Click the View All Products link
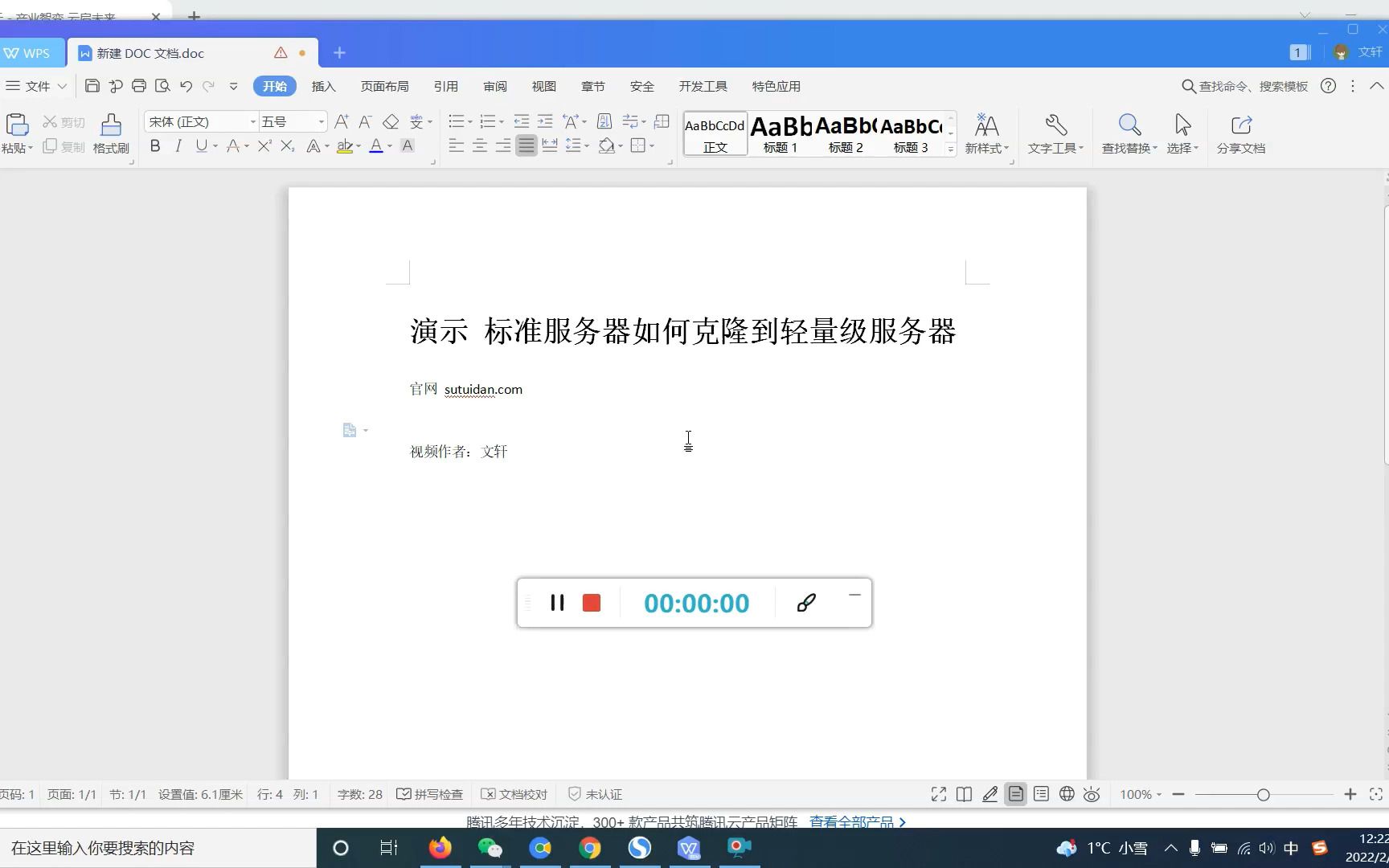Viewport: 1389px width, 868px height. 858,822
